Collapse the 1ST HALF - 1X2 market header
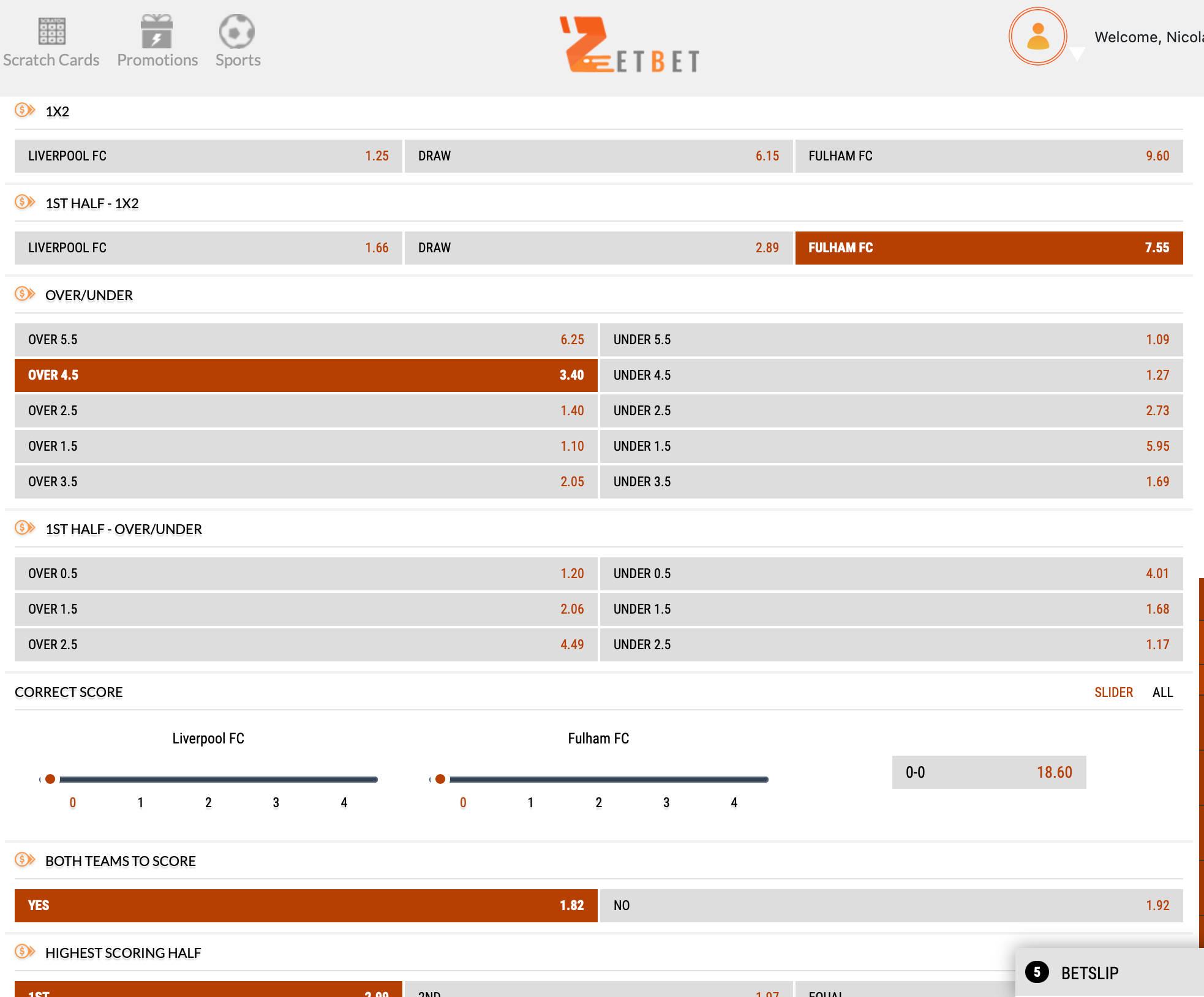The width and height of the screenshot is (1204, 997). coord(92,203)
